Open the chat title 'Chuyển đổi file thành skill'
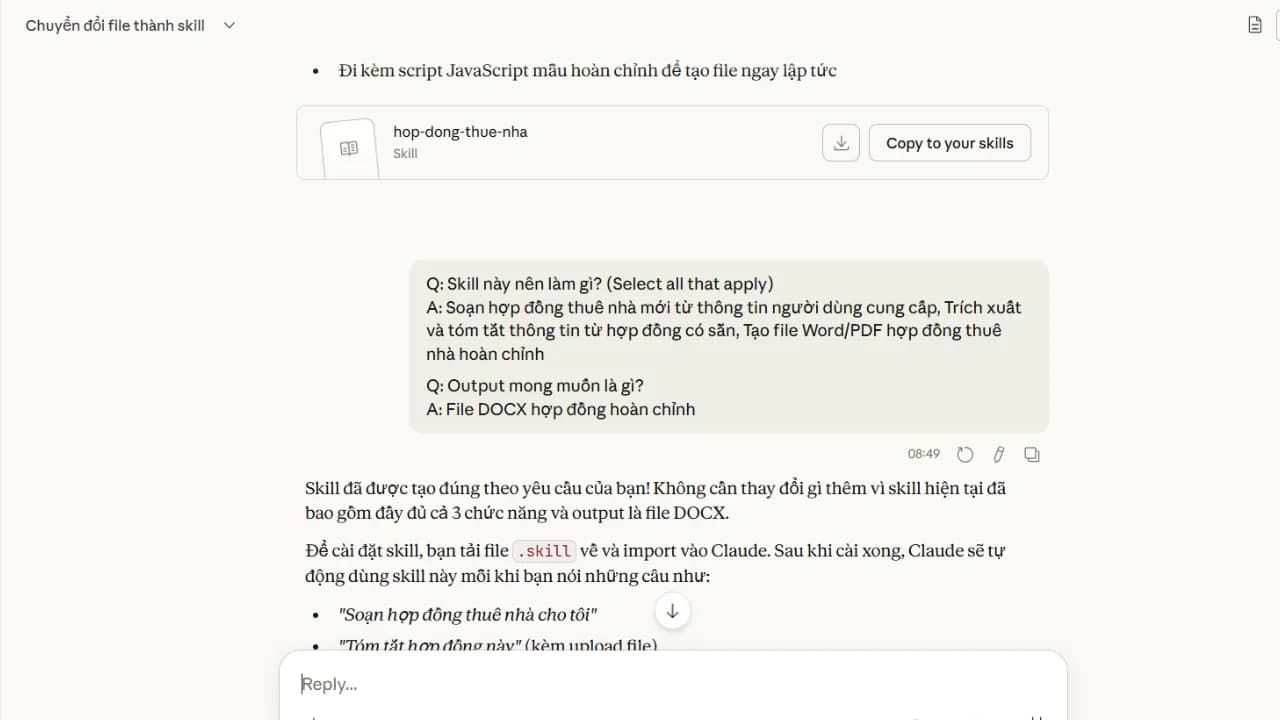This screenshot has width=1280, height=720. click(115, 26)
